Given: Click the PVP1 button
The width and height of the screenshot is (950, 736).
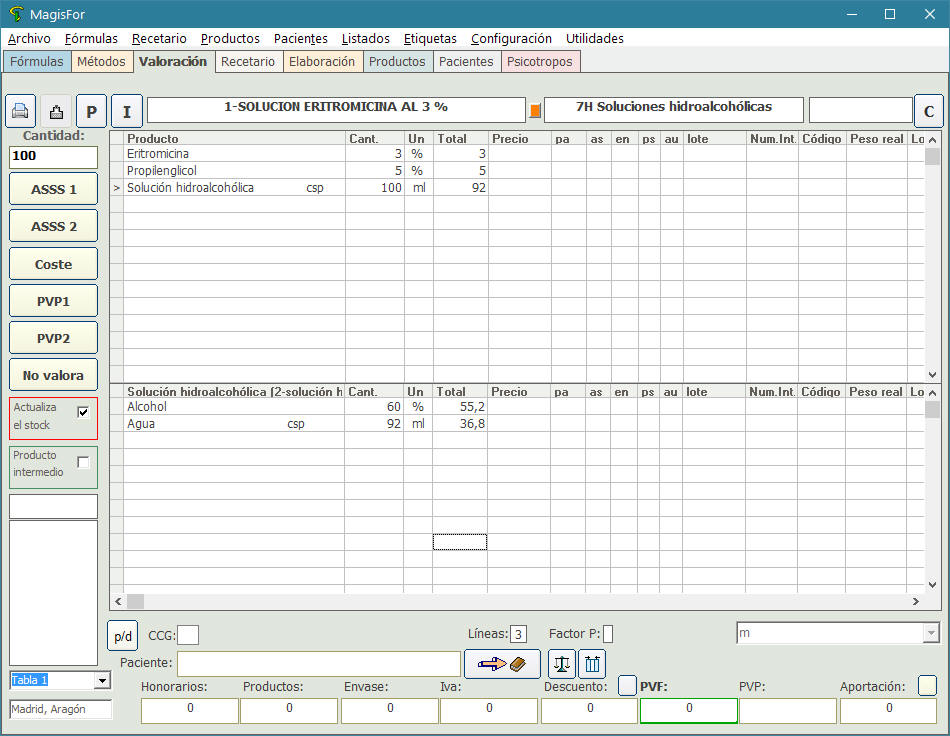Looking at the screenshot, I should (53, 301).
